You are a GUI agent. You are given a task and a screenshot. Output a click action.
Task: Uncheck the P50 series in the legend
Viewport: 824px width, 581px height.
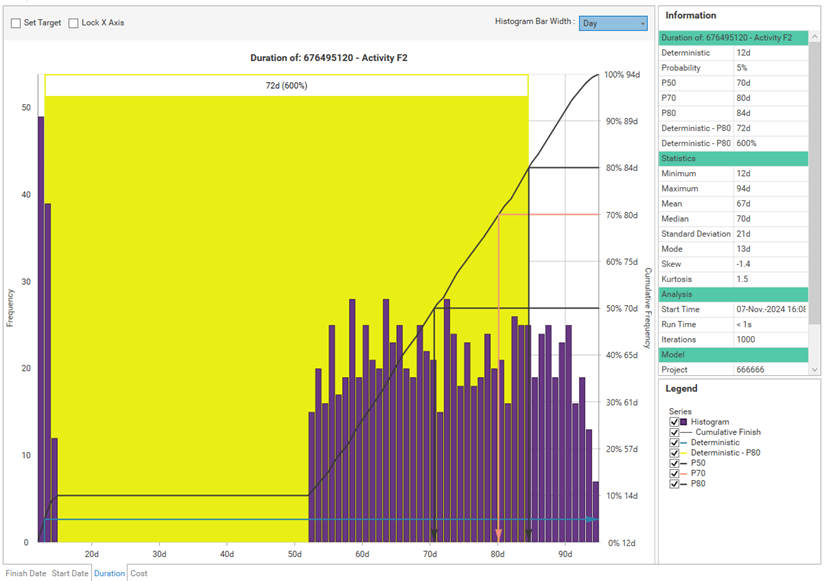(674, 462)
